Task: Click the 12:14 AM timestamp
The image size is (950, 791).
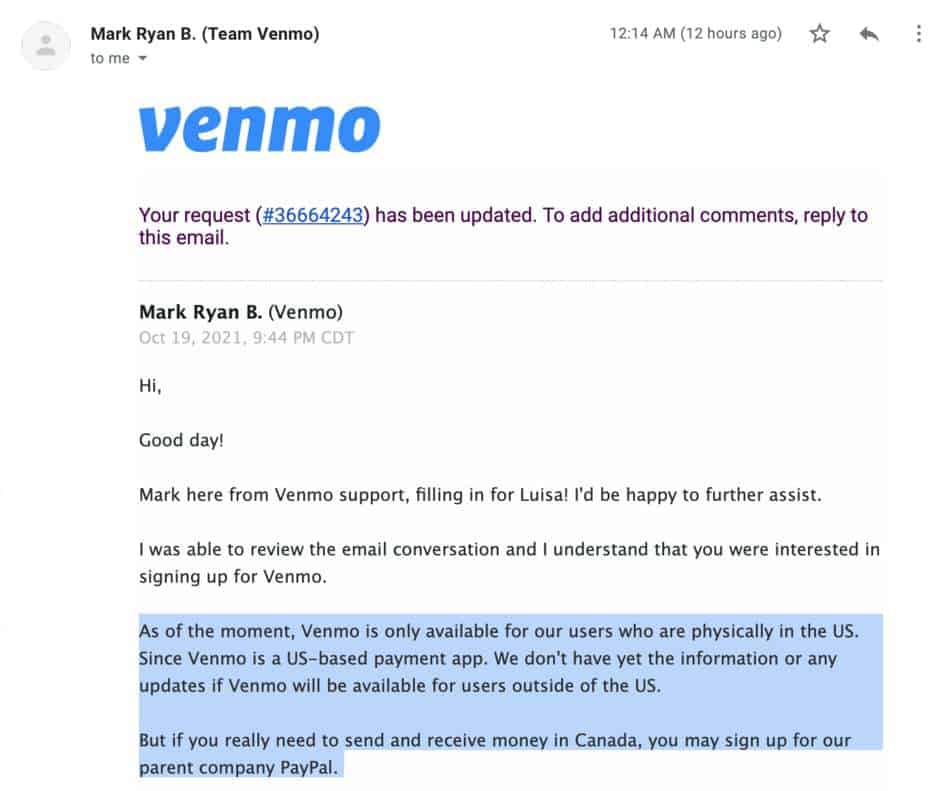Action: tap(642, 33)
